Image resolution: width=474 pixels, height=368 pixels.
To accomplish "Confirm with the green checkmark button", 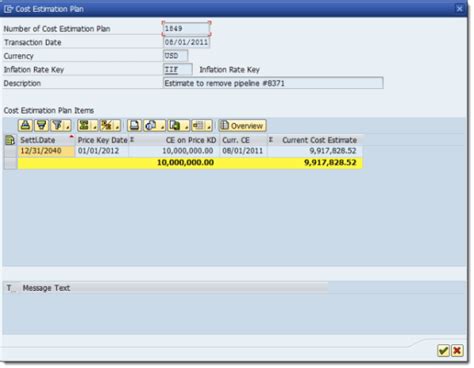I will tap(443, 350).
